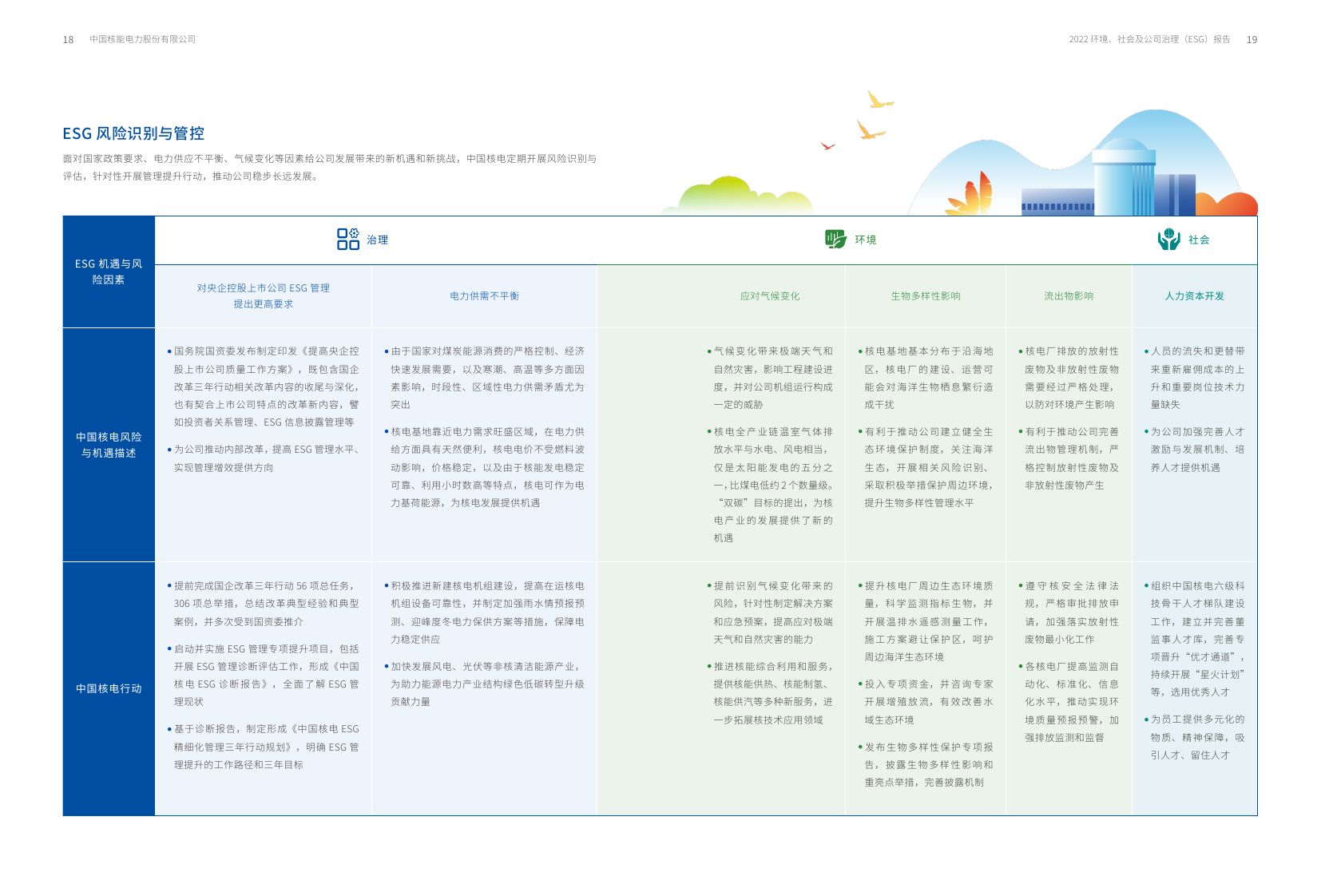Click the 'ESG 风险识别与管控' title
Image resolution: width=1321 pixels, height=896 pixels.
(133, 133)
